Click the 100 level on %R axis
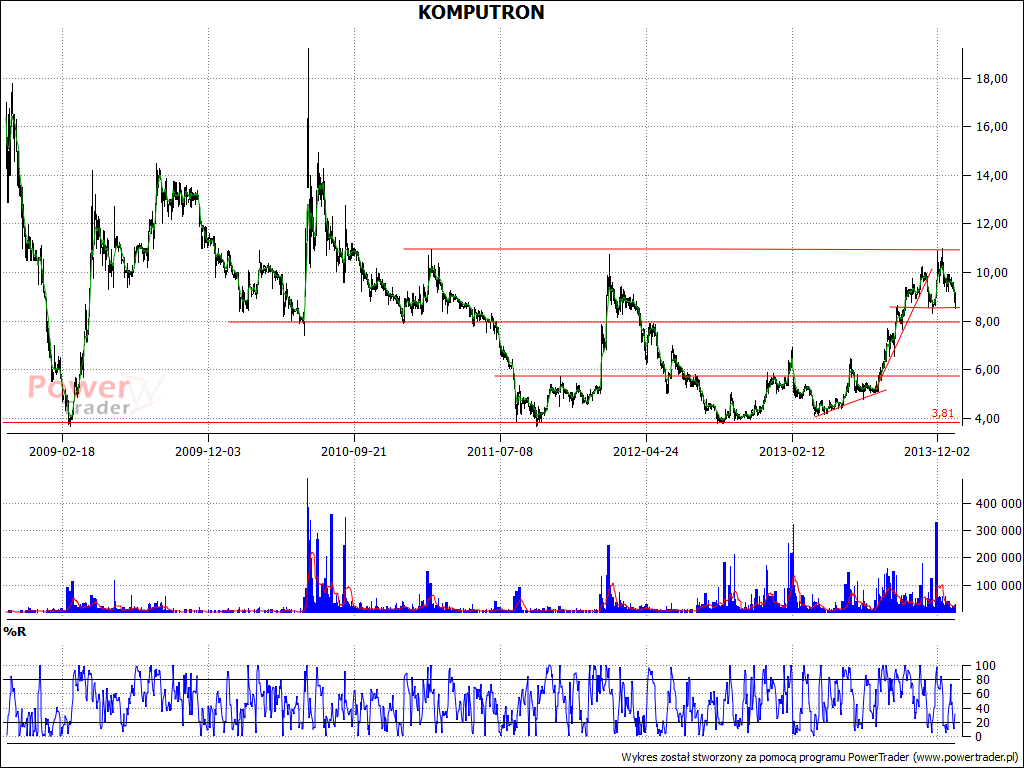 [985, 666]
